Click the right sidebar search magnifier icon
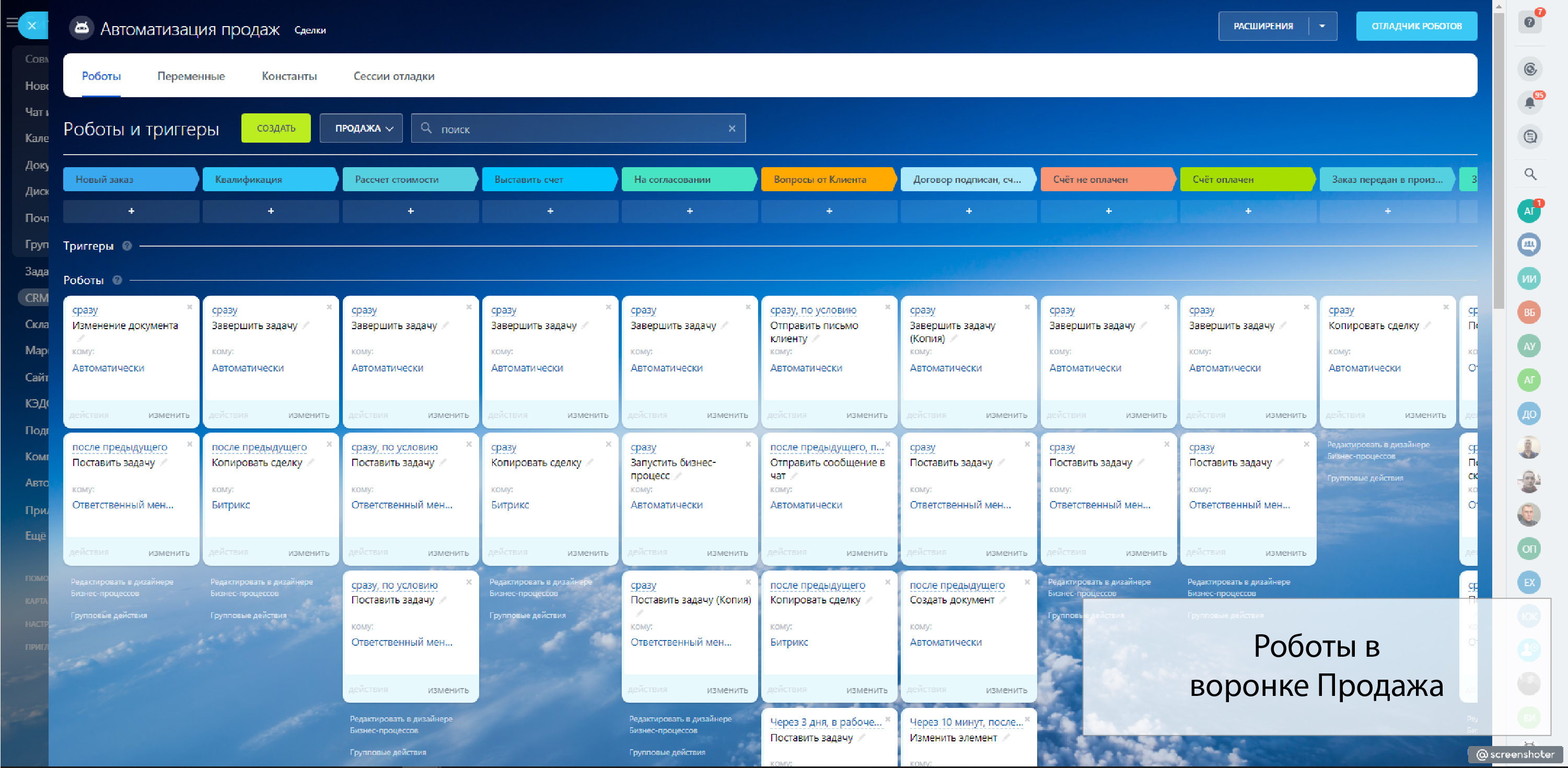1568x768 pixels. [x=1530, y=174]
